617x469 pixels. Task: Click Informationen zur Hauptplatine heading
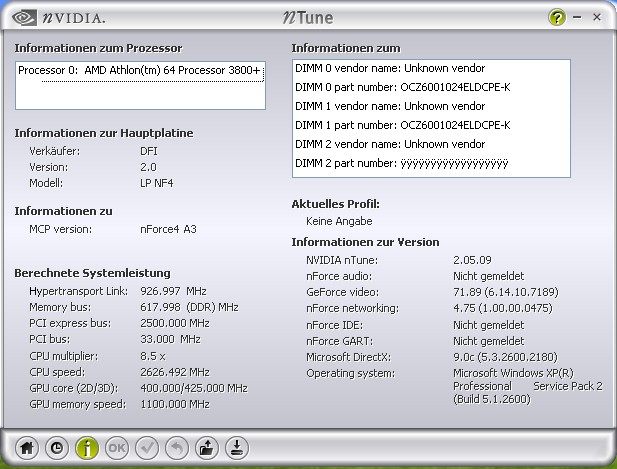tap(104, 133)
